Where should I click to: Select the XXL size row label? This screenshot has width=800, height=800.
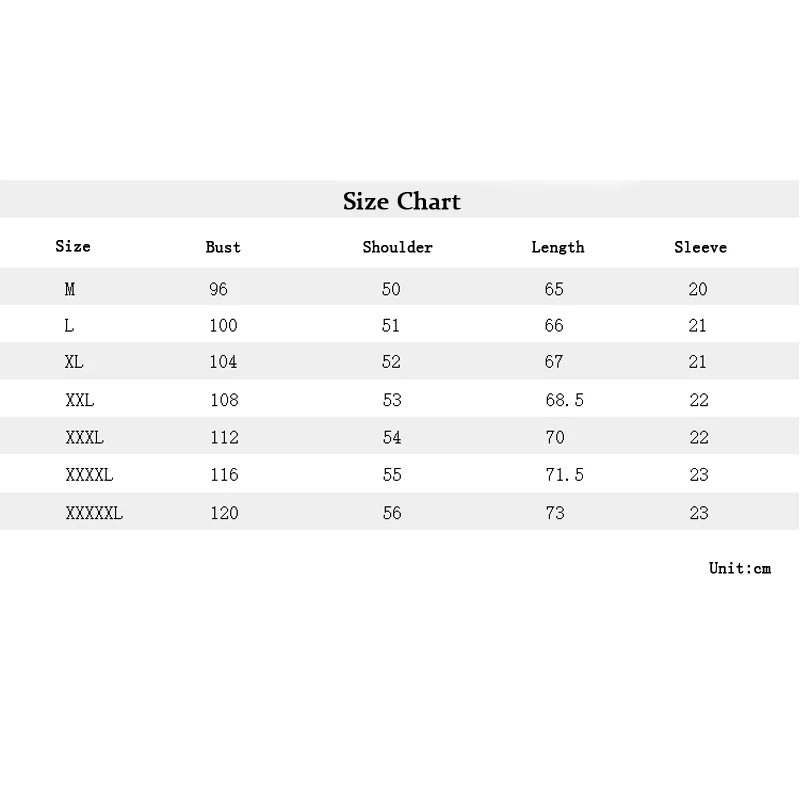79,400
